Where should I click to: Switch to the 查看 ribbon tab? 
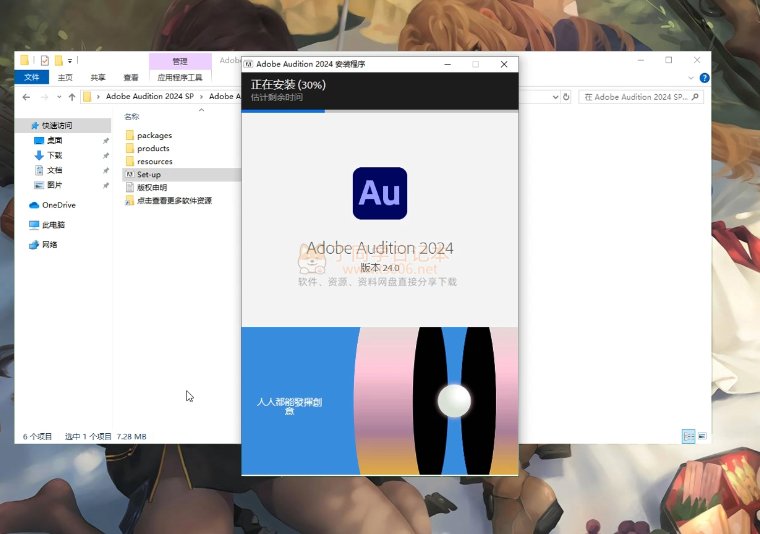click(x=131, y=78)
